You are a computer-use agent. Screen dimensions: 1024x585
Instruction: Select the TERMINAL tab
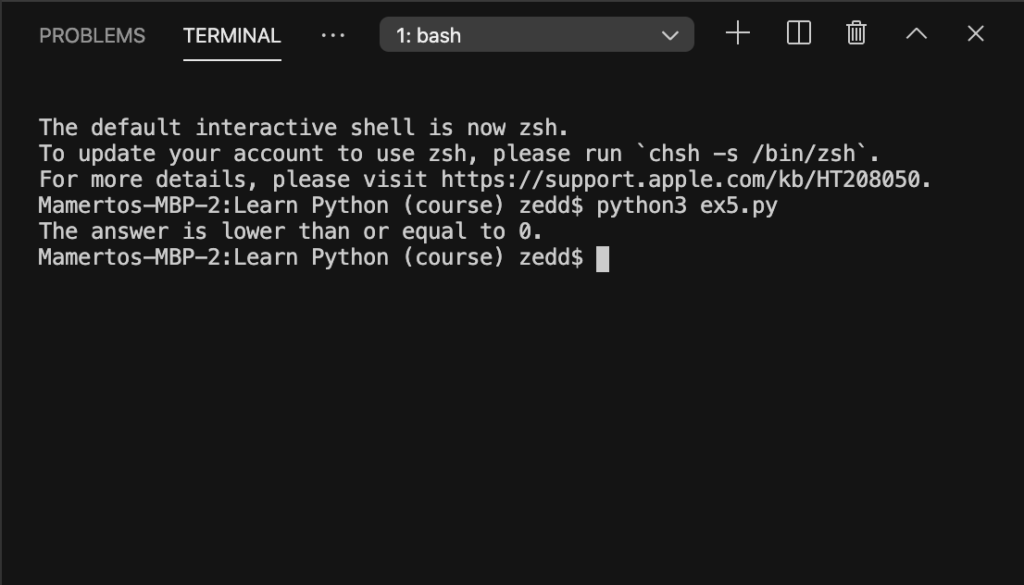click(232, 36)
